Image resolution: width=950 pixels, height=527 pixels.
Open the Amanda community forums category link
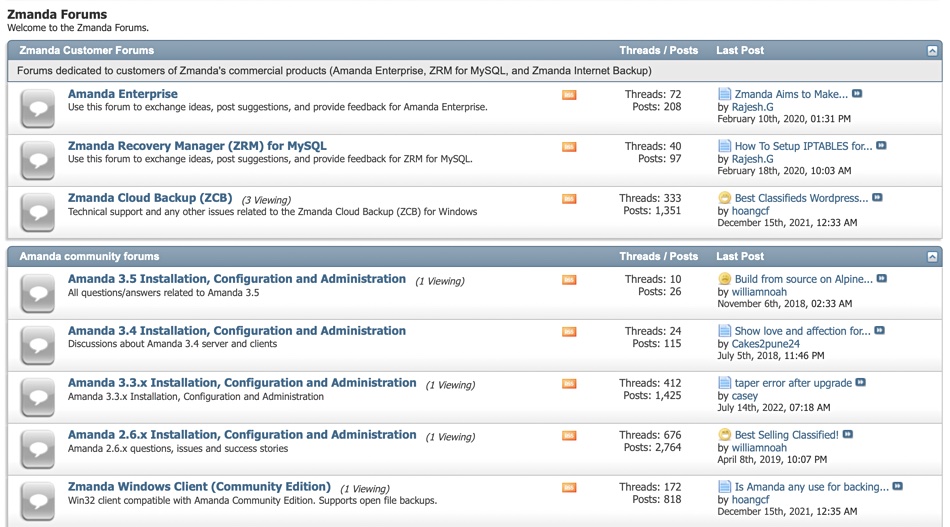pyautogui.click(x=89, y=256)
